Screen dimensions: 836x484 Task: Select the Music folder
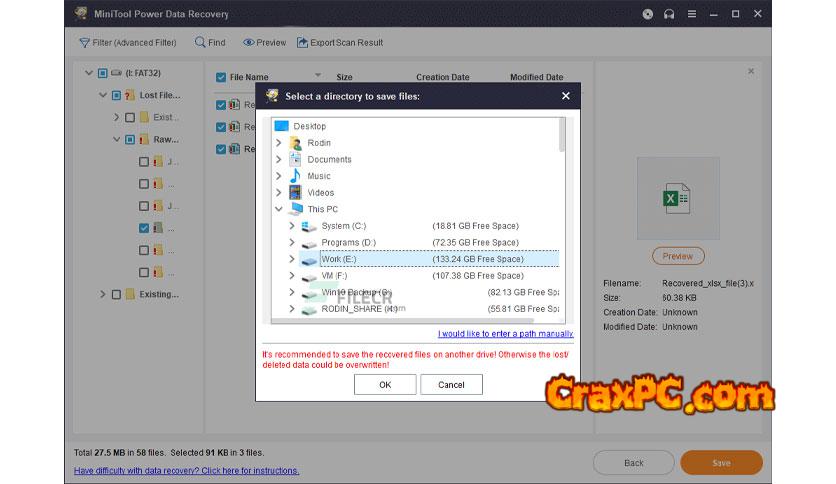[318, 176]
